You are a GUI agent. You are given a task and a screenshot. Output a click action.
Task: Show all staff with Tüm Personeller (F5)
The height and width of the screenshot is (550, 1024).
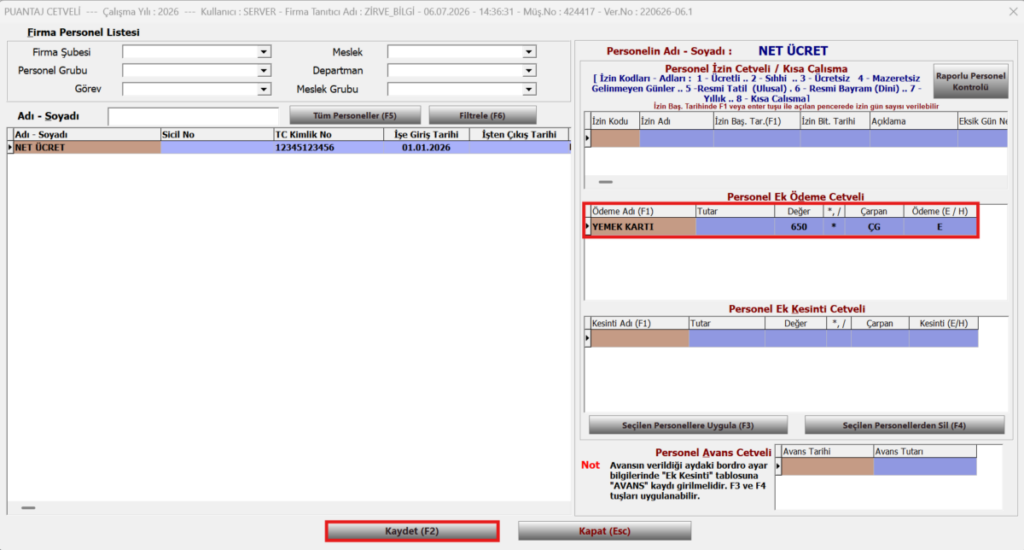coord(355,116)
